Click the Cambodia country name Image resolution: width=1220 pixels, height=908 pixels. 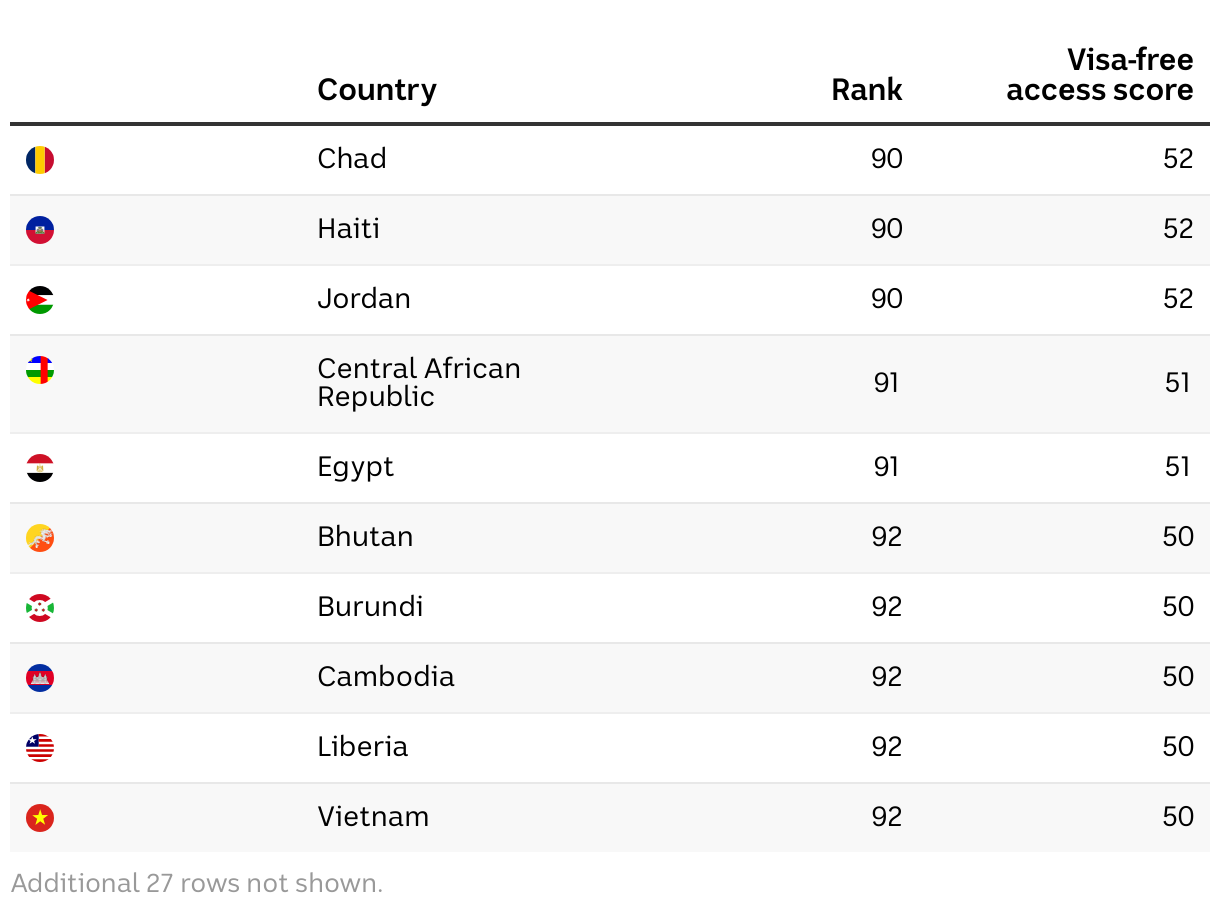[386, 677]
